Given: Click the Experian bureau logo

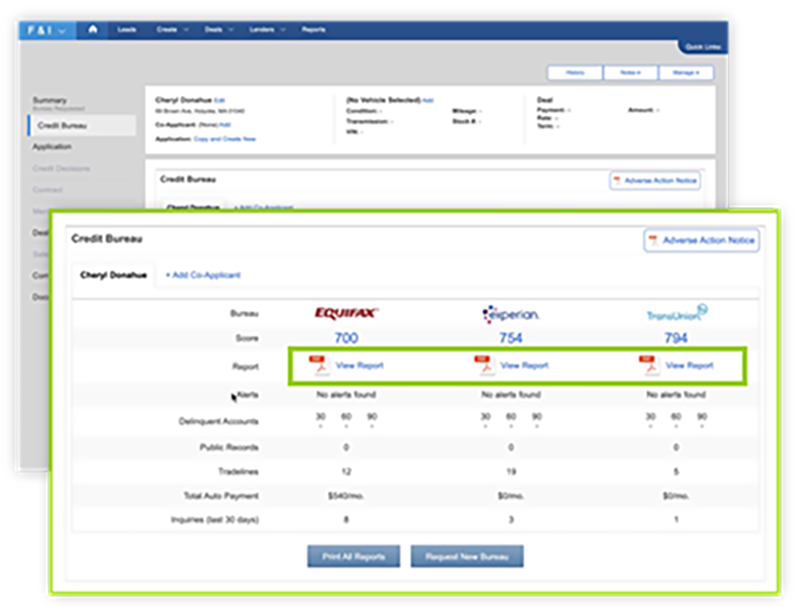Looking at the screenshot, I should point(511,314).
